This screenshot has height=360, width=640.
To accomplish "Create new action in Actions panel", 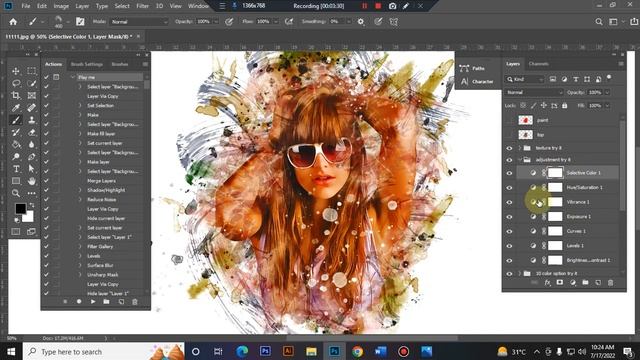I will (x=121, y=302).
